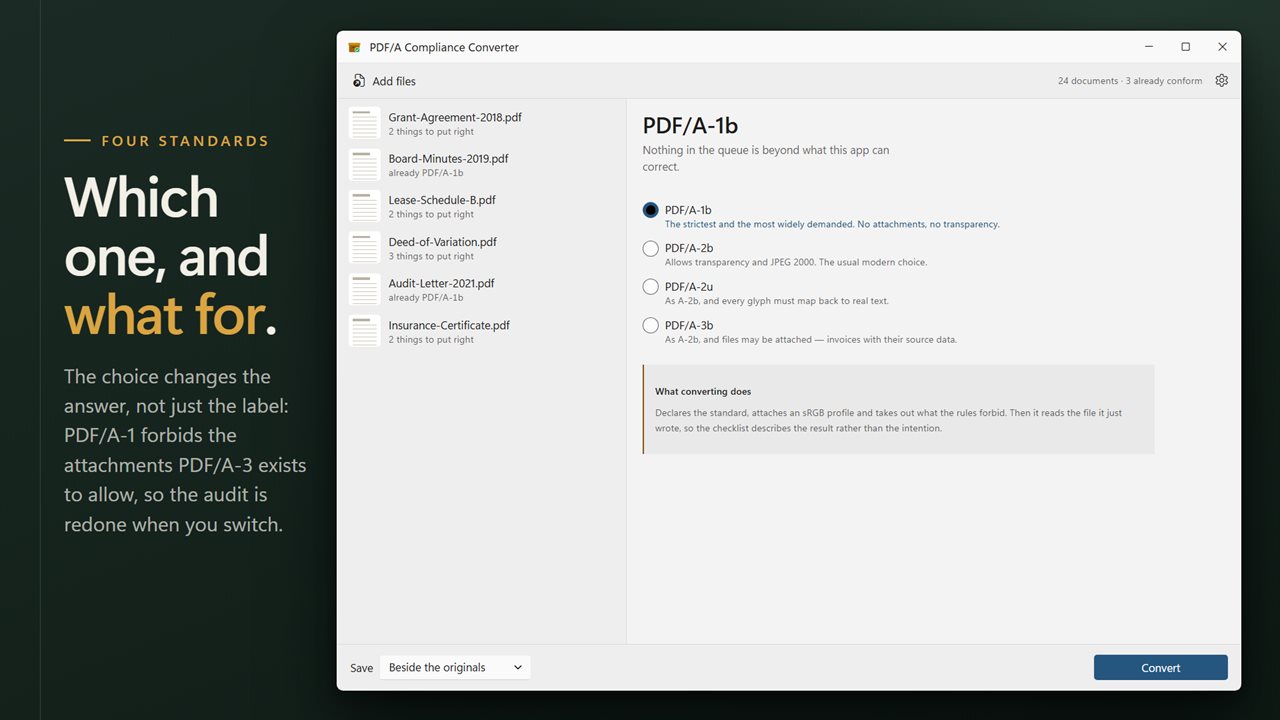Image resolution: width=1280 pixels, height=720 pixels.
Task: Click the "already PDF/A-1b" status under Audit-Letter-2021.pdf
Action: 426,298
